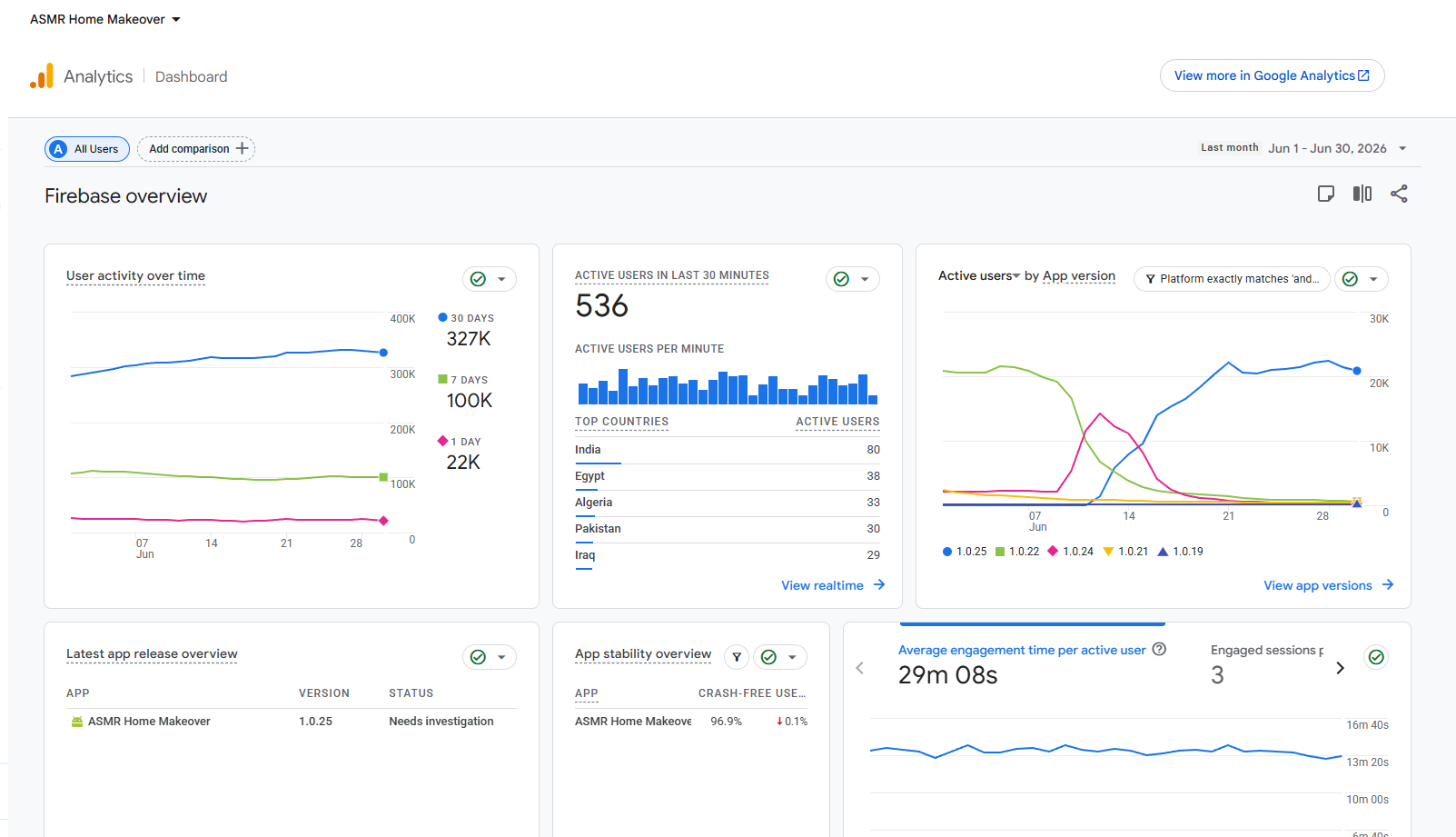Click the compare columns icon
The height and width of the screenshot is (837, 1456).
point(1362,194)
